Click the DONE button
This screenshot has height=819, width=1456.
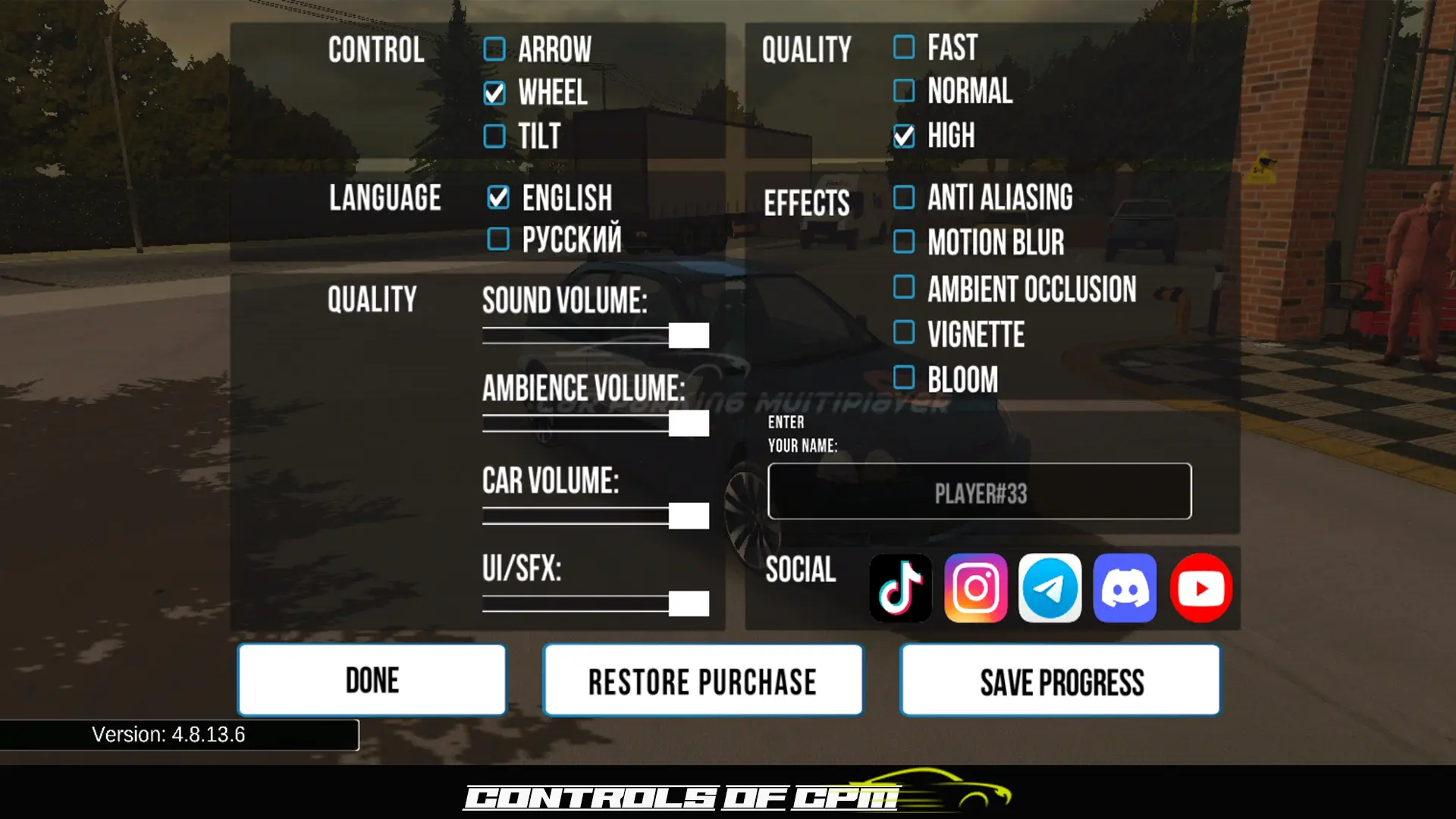[371, 681]
